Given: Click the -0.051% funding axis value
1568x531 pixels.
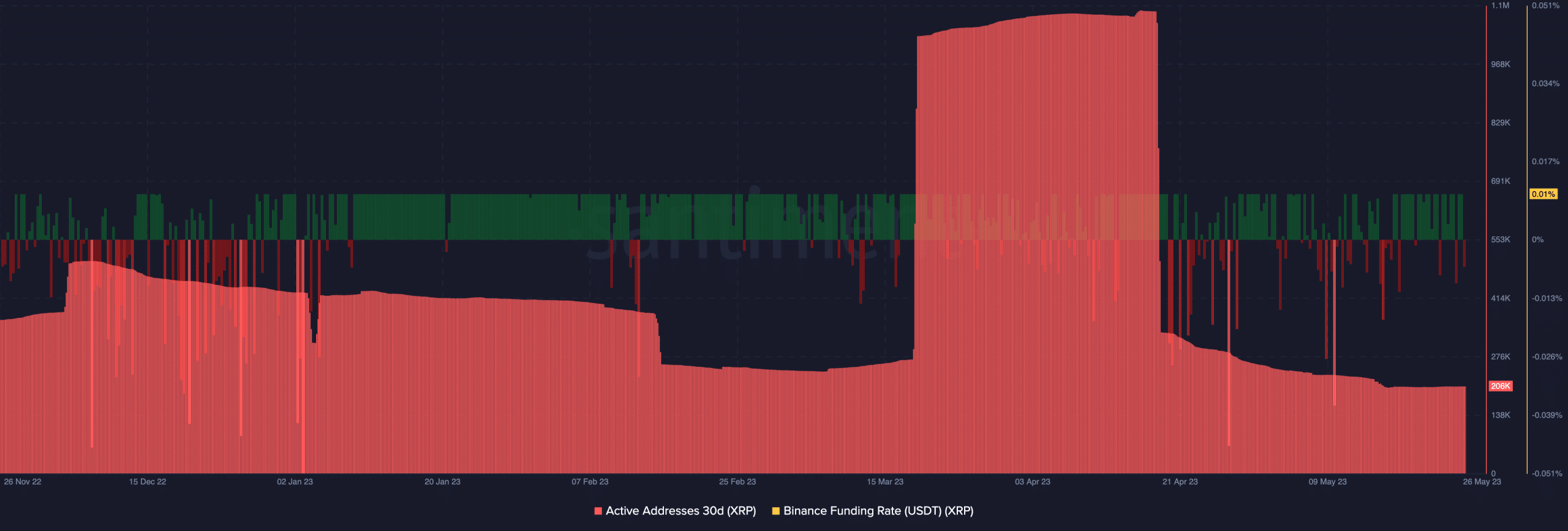Looking at the screenshot, I should (x=1547, y=473).
